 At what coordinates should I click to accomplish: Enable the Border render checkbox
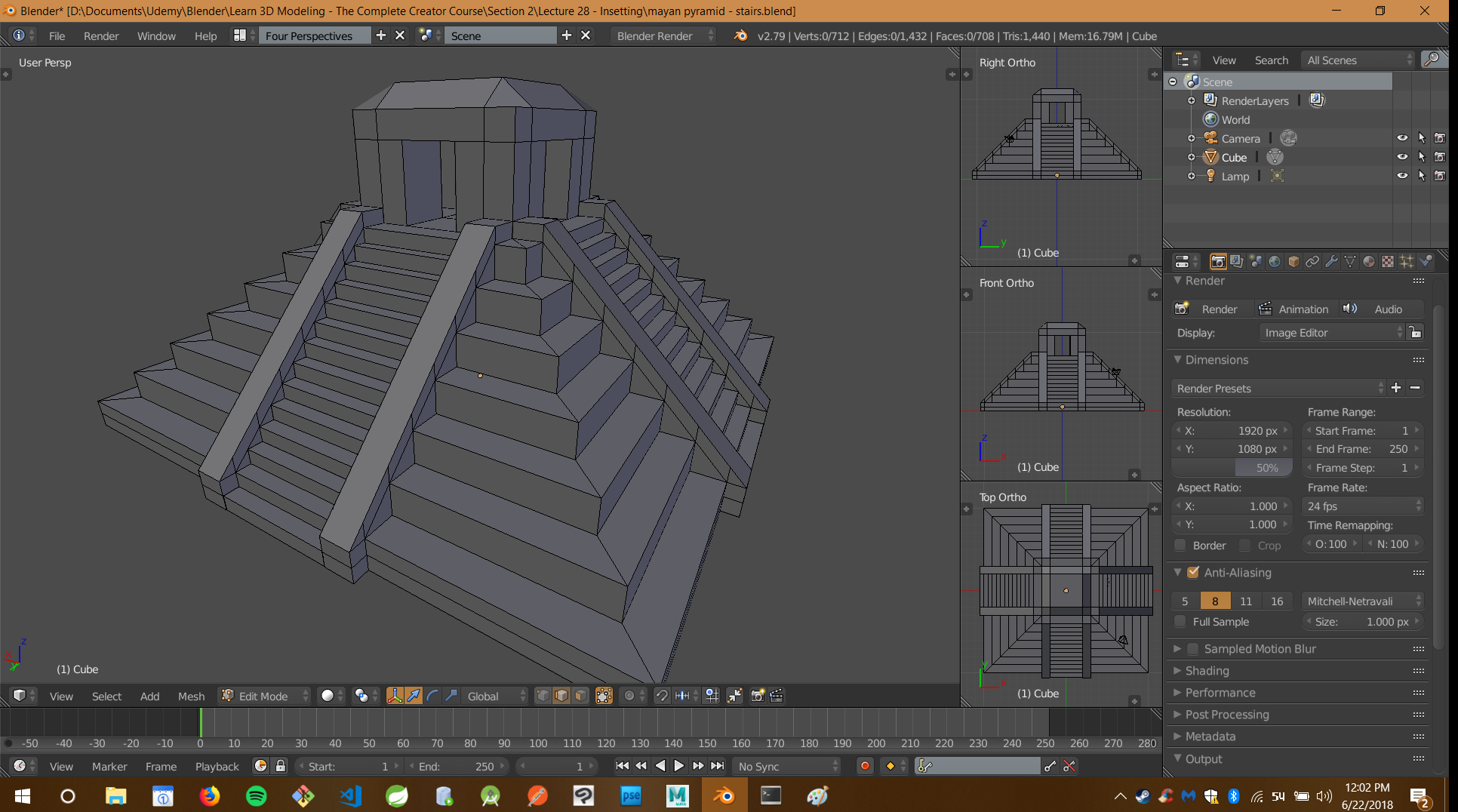point(1180,545)
